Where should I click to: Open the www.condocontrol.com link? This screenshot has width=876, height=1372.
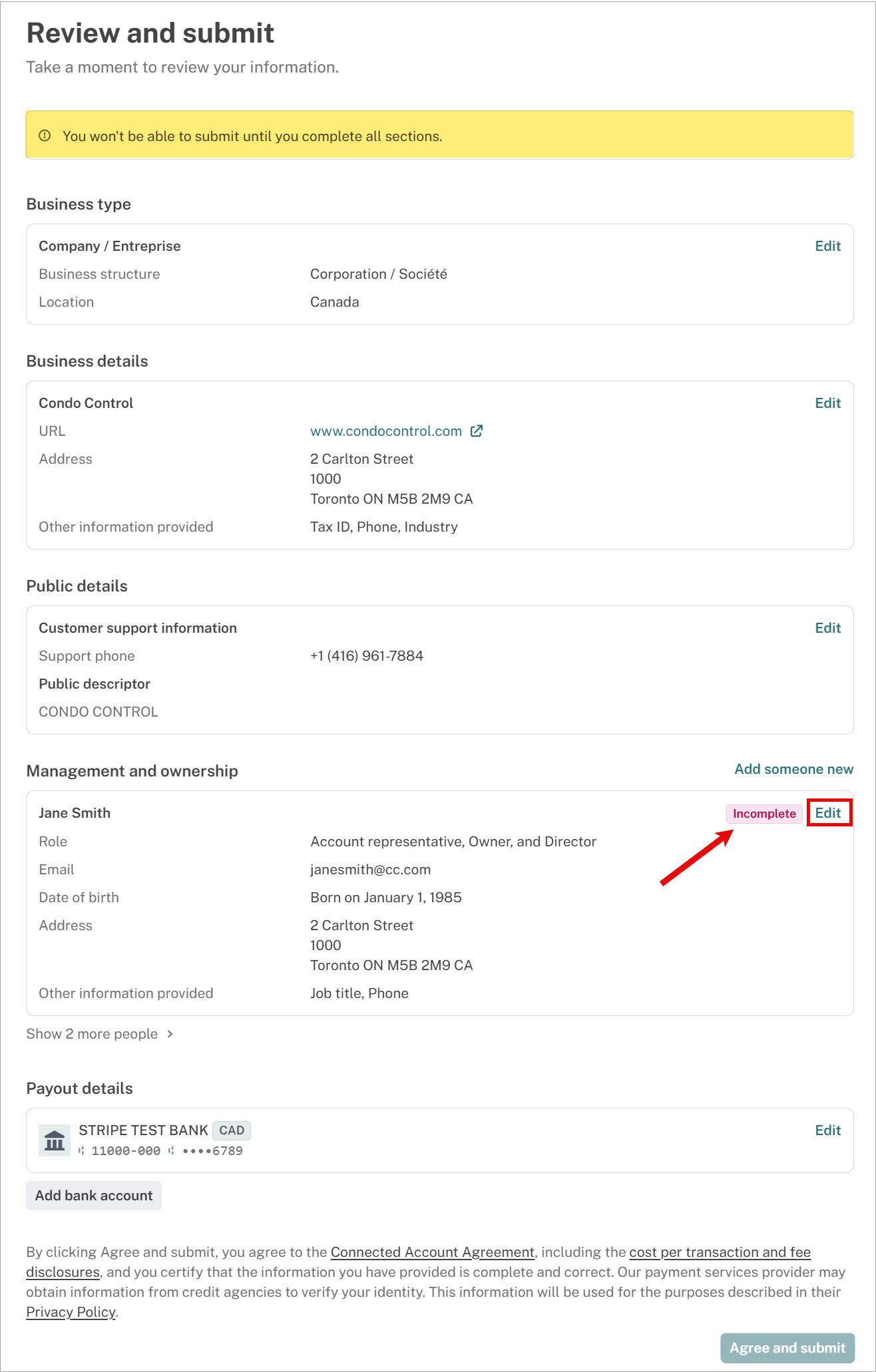click(x=386, y=431)
